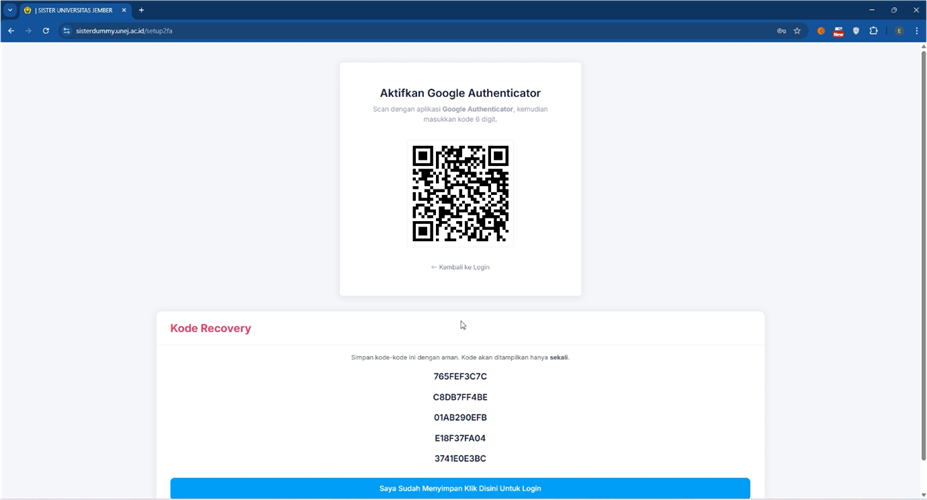Open the Chrome profile avatar

tap(899, 31)
